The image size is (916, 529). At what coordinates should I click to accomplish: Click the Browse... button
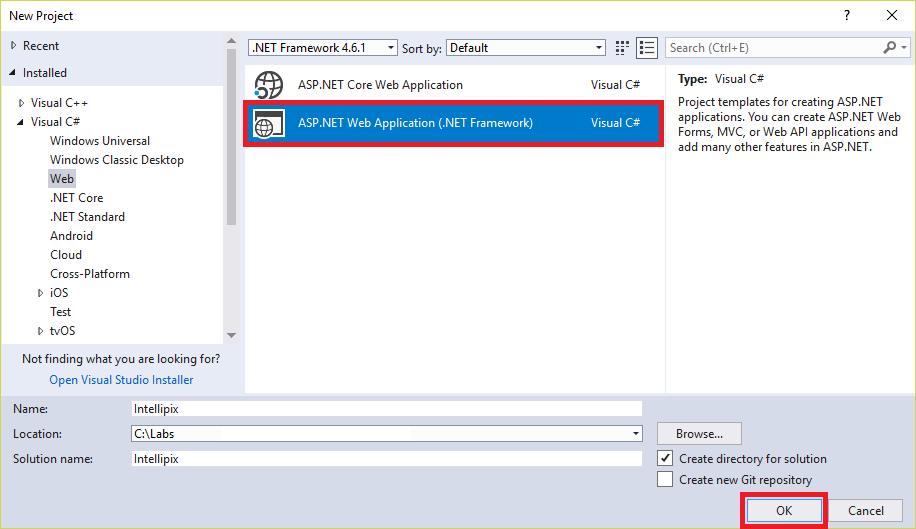click(x=699, y=434)
